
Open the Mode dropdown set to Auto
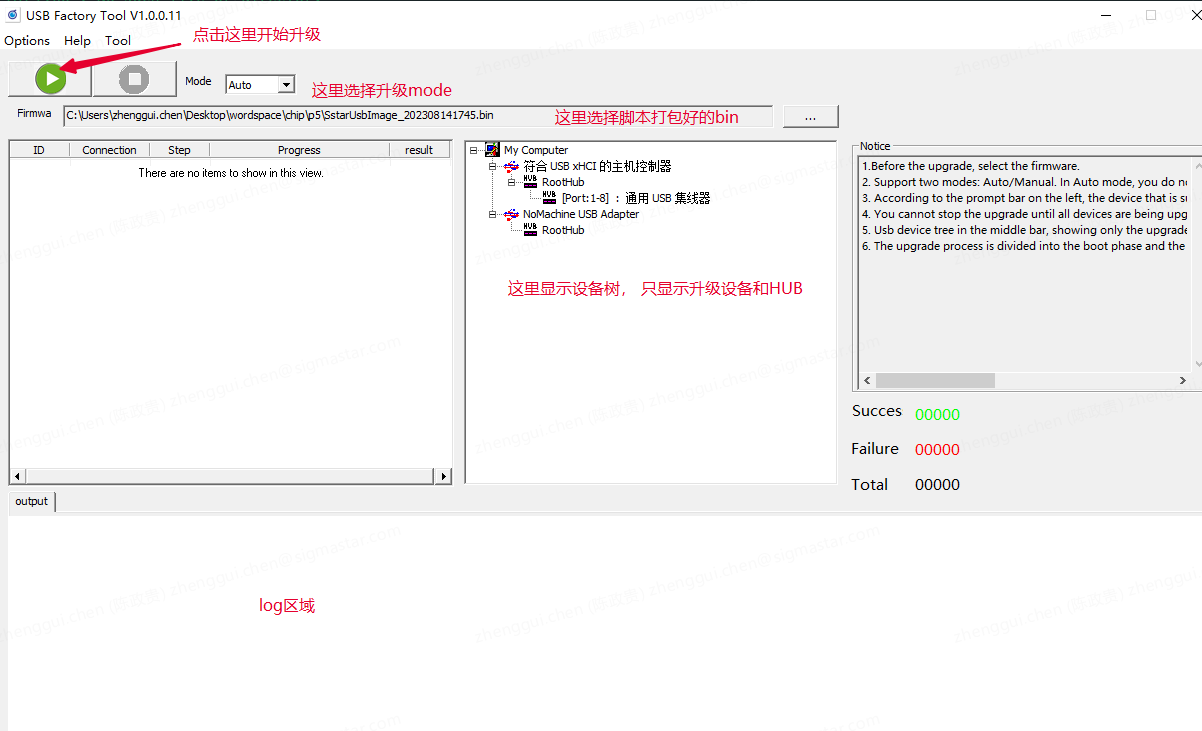[x=285, y=85]
